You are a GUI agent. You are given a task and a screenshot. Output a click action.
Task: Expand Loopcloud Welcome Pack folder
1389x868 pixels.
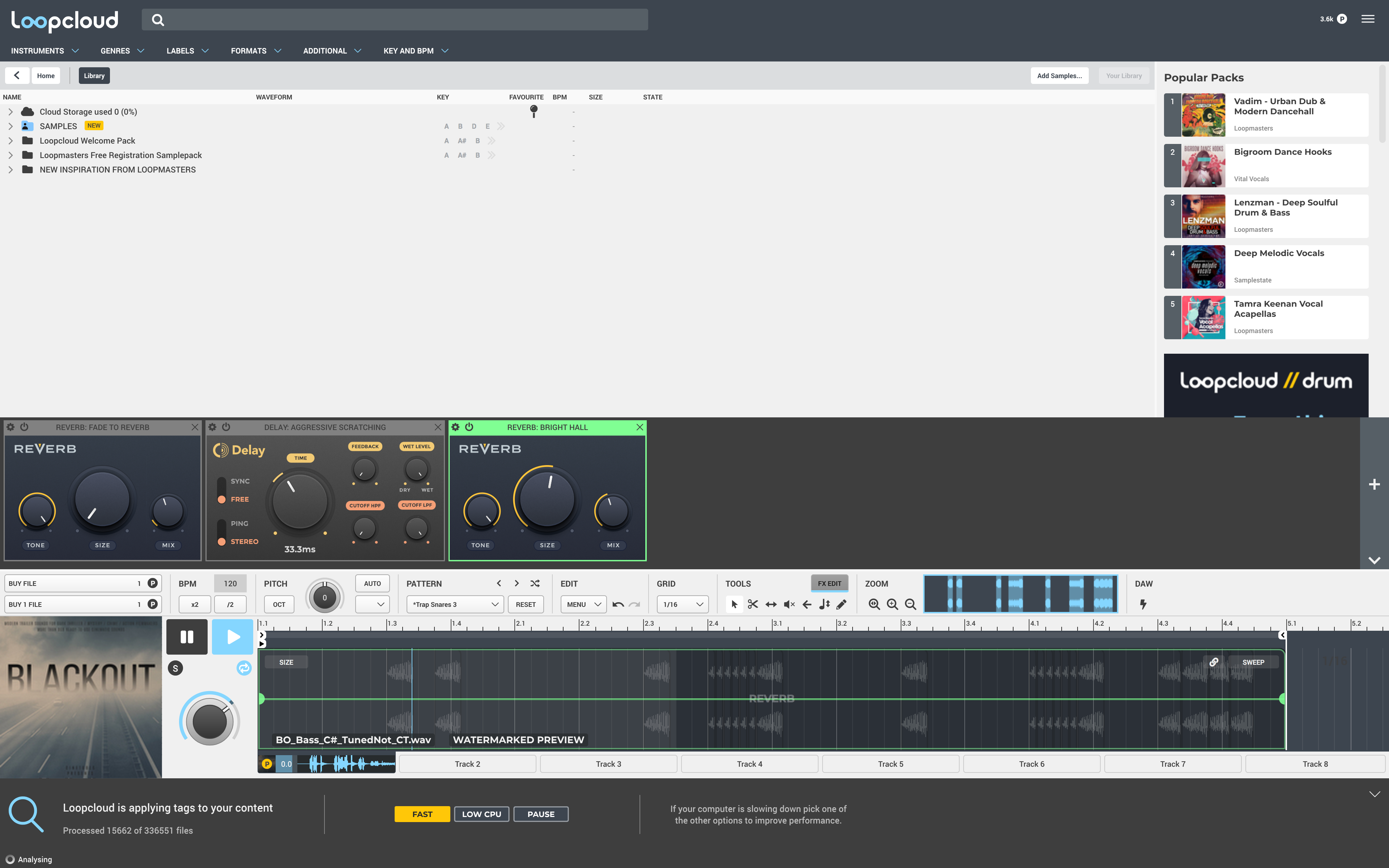[x=10, y=141]
